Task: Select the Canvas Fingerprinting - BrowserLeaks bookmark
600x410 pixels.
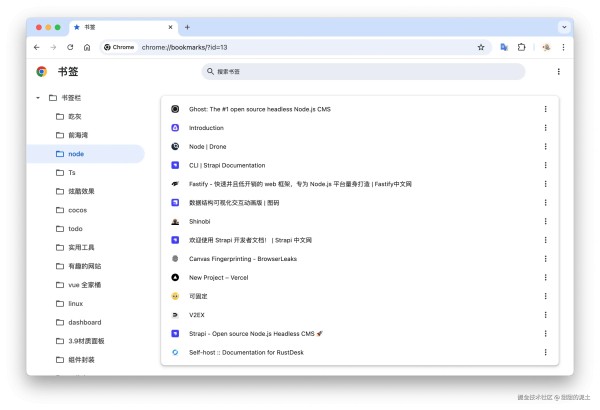Action: tap(360, 259)
